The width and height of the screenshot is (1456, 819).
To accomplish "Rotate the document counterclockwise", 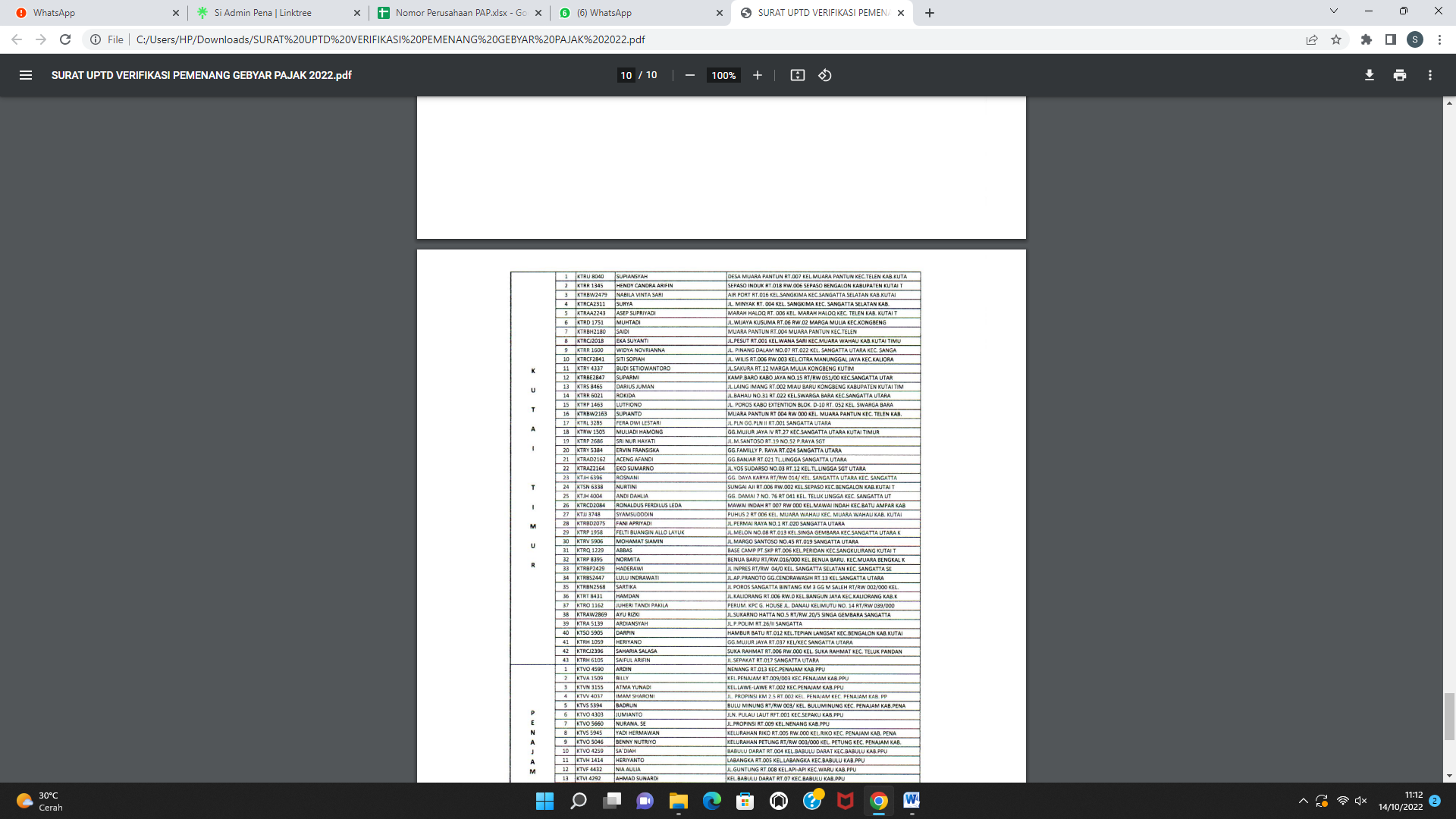I will click(x=825, y=75).
